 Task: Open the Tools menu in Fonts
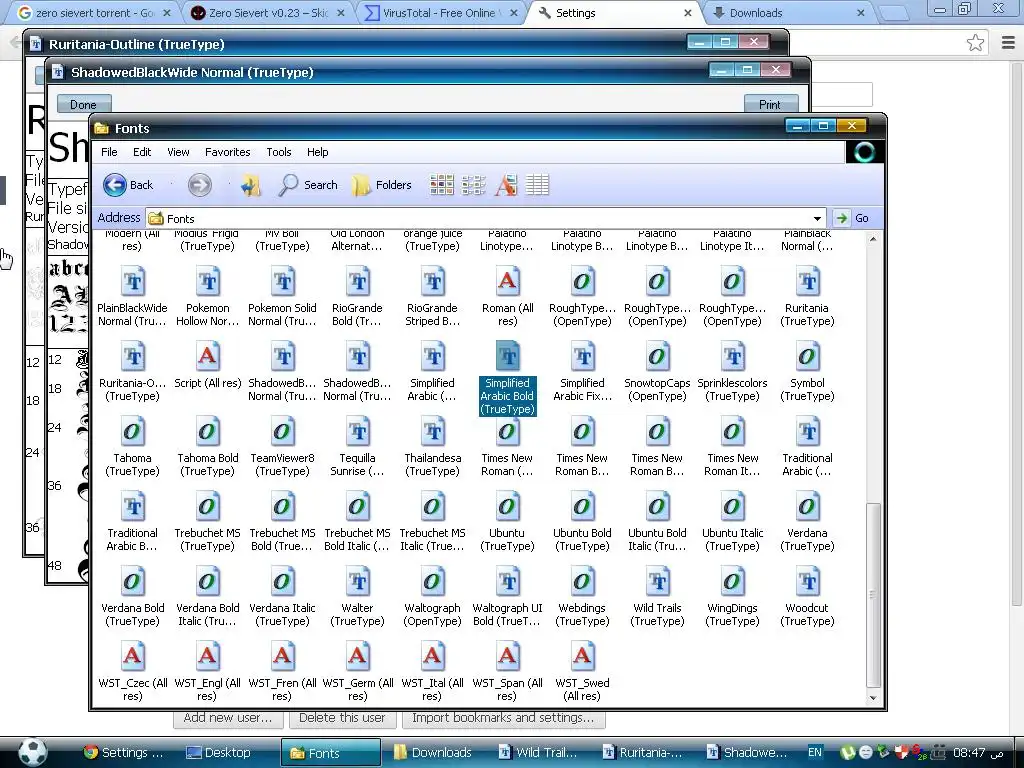[279, 152]
